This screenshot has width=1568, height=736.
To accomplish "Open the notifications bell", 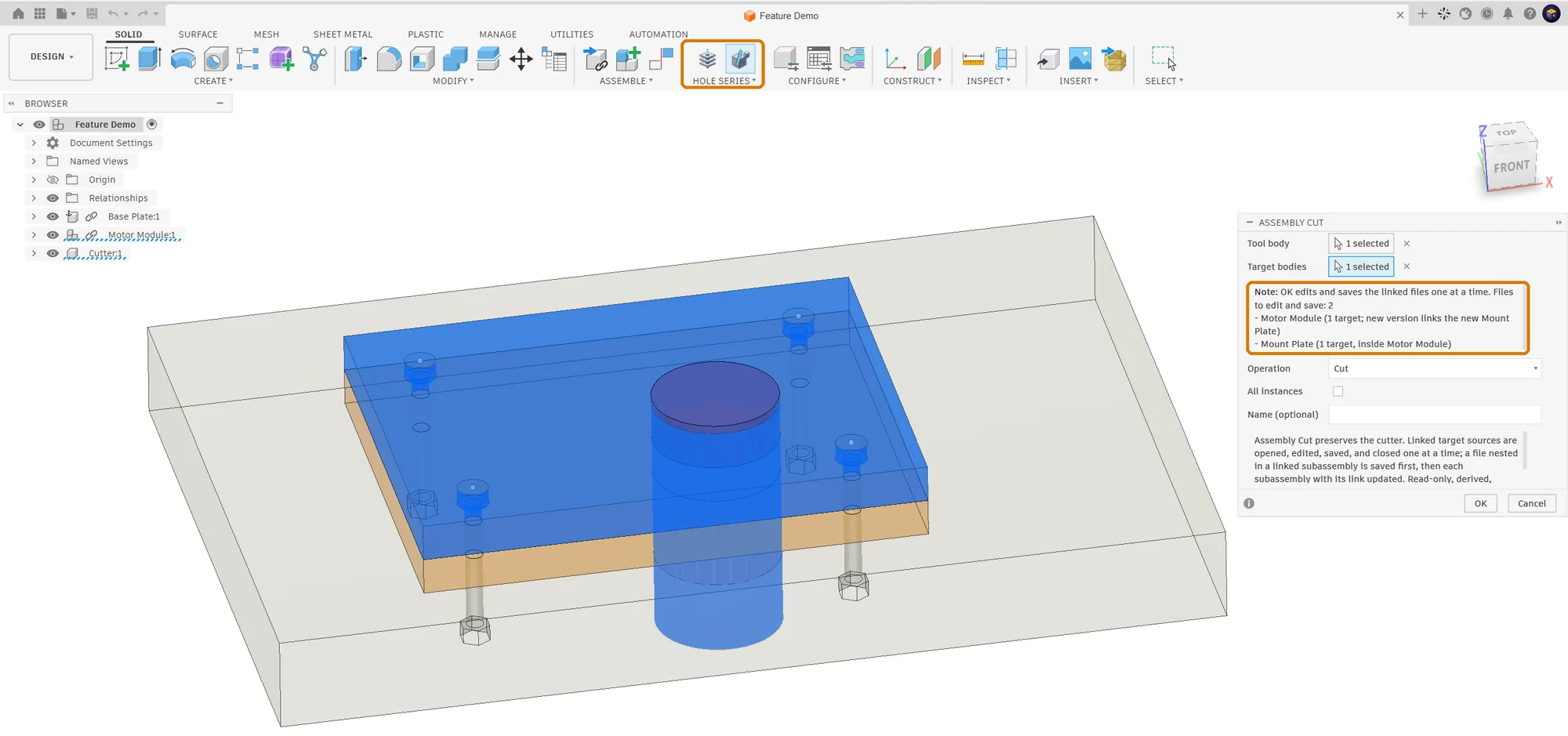I will click(1508, 13).
